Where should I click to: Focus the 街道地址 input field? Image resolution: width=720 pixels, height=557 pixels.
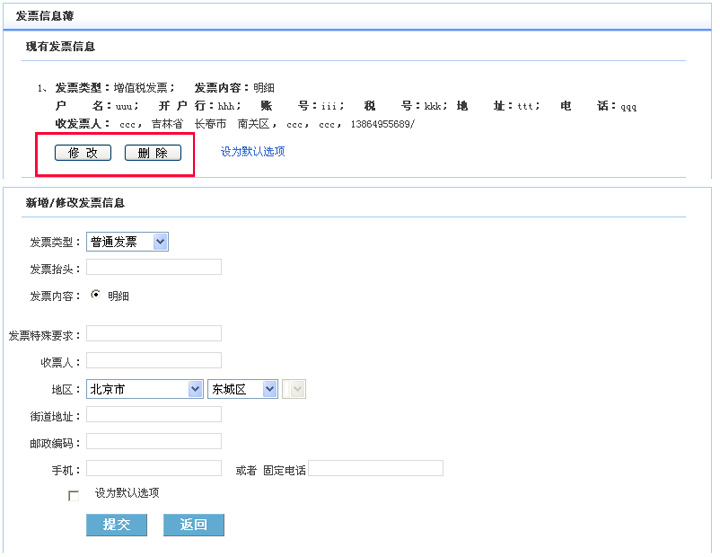click(x=154, y=415)
